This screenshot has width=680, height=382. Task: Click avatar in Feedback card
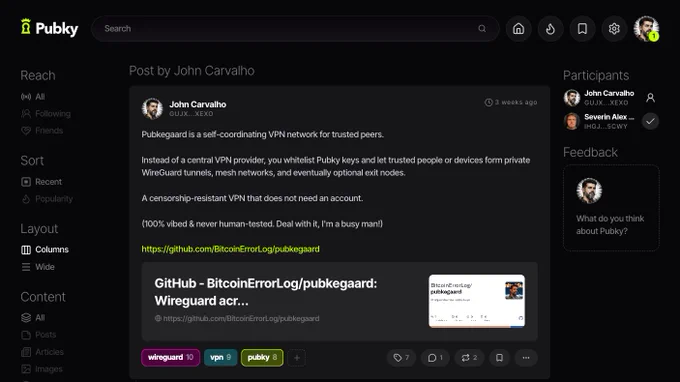click(x=589, y=191)
